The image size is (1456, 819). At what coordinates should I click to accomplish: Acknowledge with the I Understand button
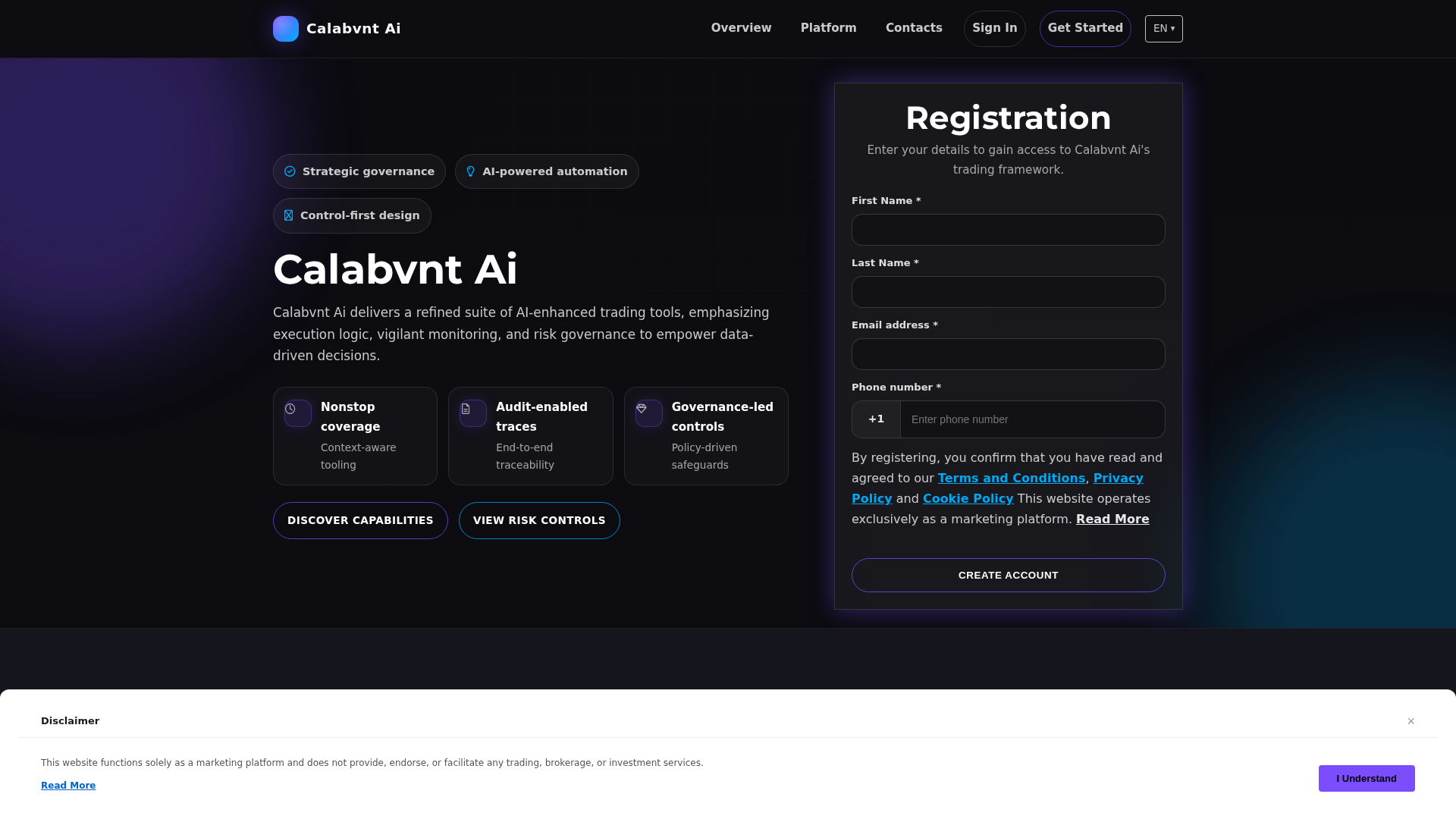tap(1367, 779)
